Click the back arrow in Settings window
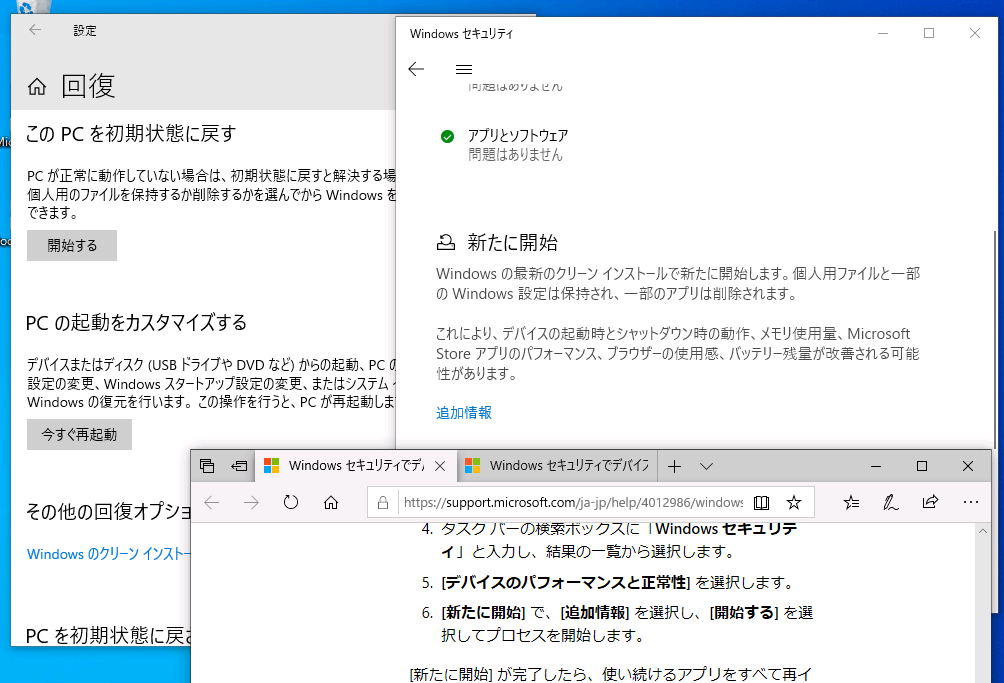Image resolution: width=1004 pixels, height=683 pixels. (x=35, y=29)
